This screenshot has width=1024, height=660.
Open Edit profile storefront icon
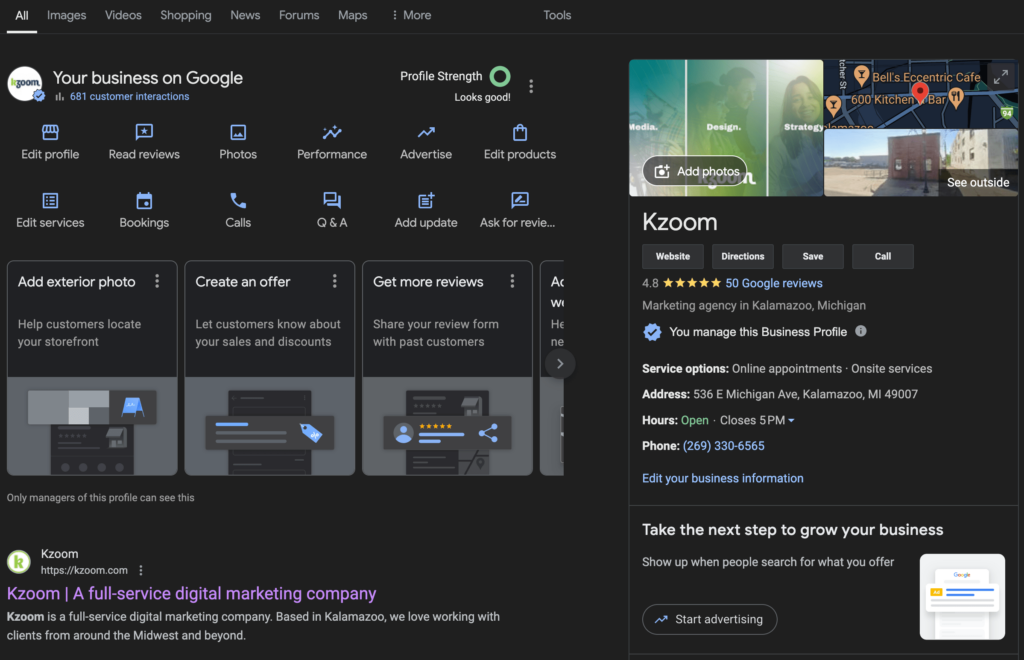[50, 133]
